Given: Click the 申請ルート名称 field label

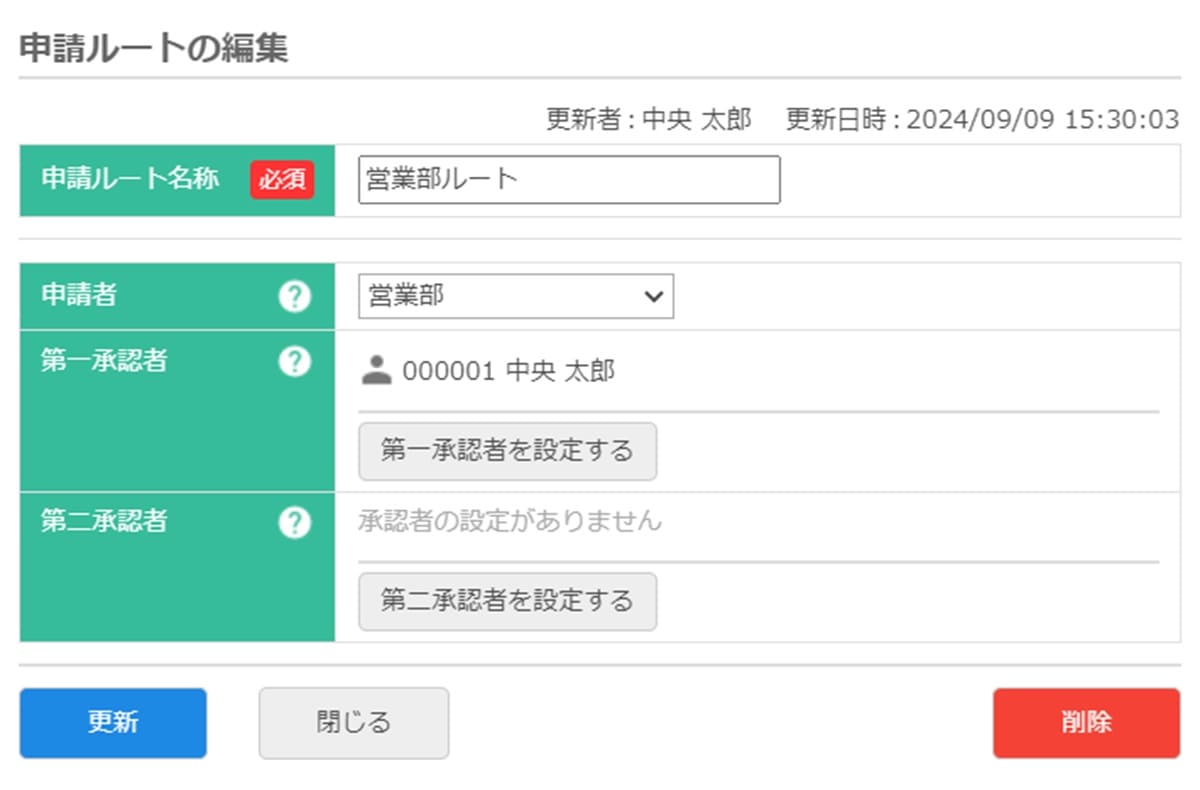Looking at the screenshot, I should 130,180.
